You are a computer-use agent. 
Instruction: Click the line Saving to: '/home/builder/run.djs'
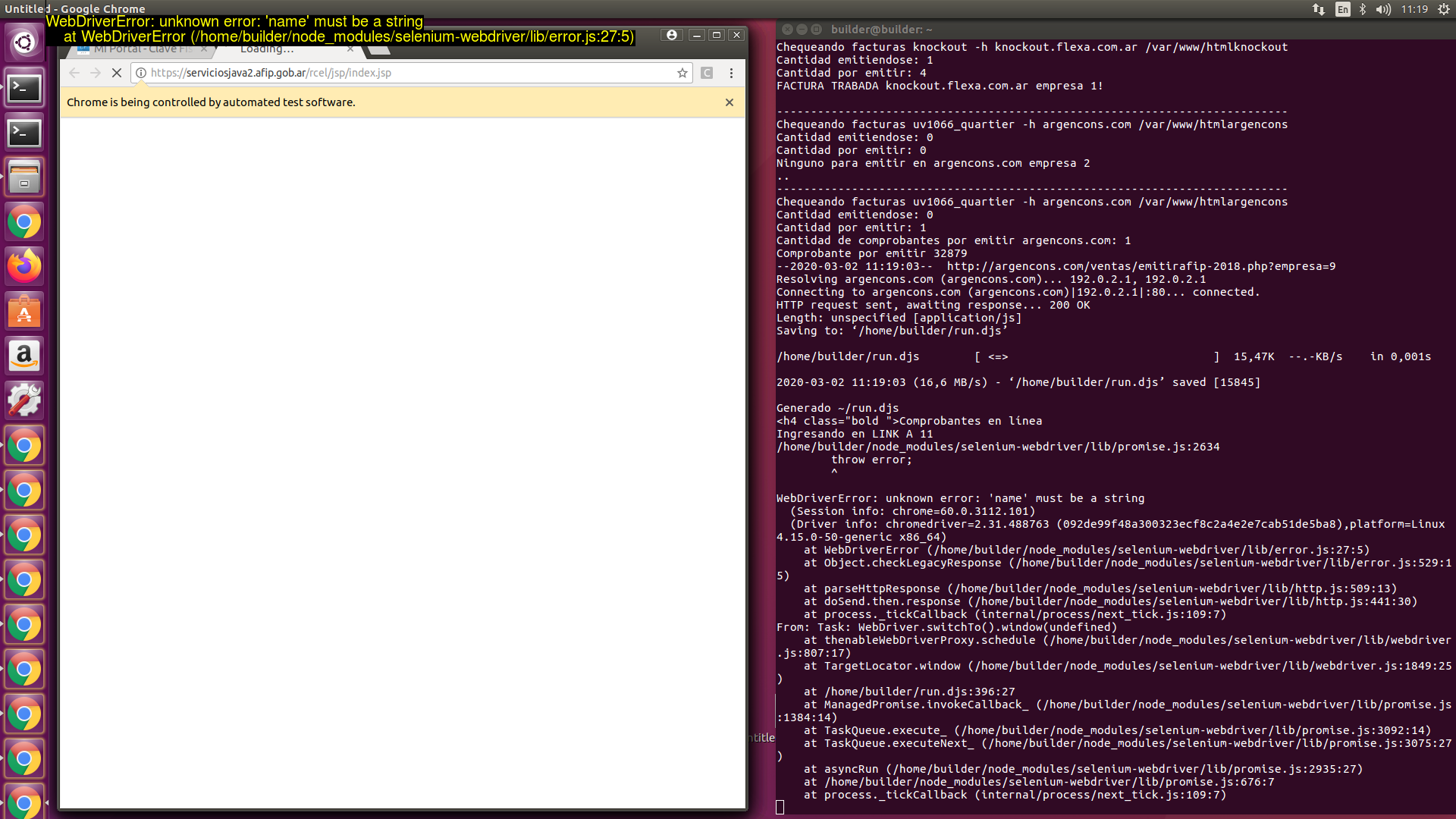(x=892, y=331)
